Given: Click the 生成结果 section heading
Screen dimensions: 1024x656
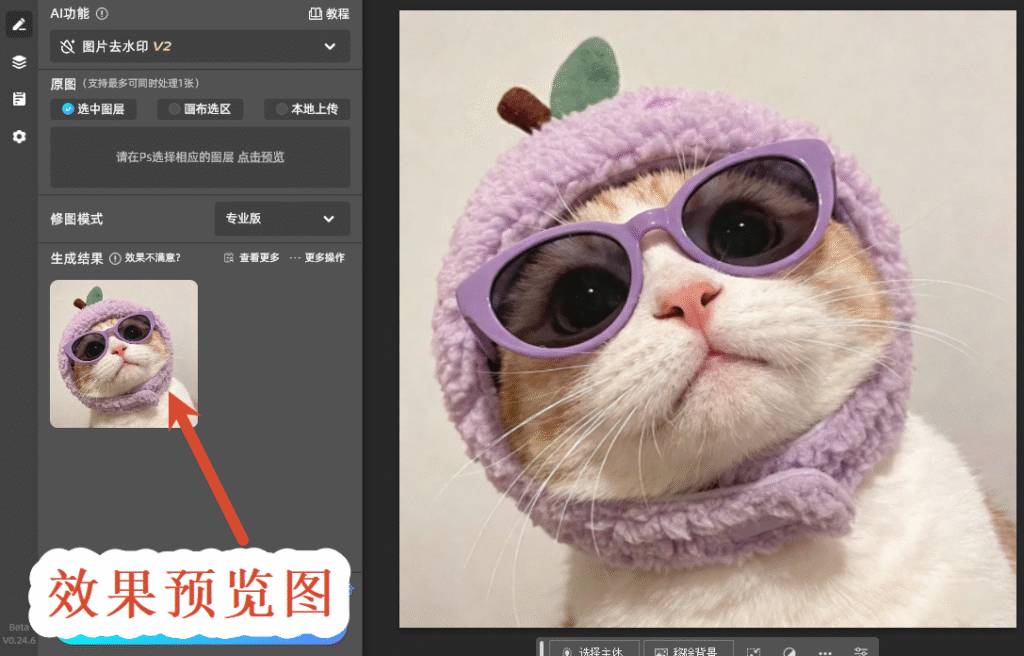Looking at the screenshot, I should pyautogui.click(x=76, y=258).
